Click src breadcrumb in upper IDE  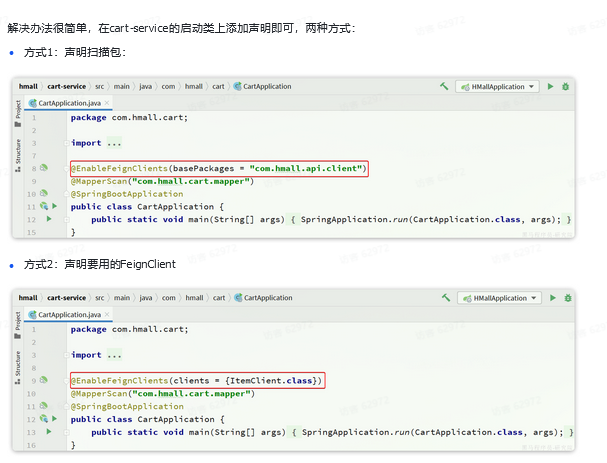click(x=99, y=86)
